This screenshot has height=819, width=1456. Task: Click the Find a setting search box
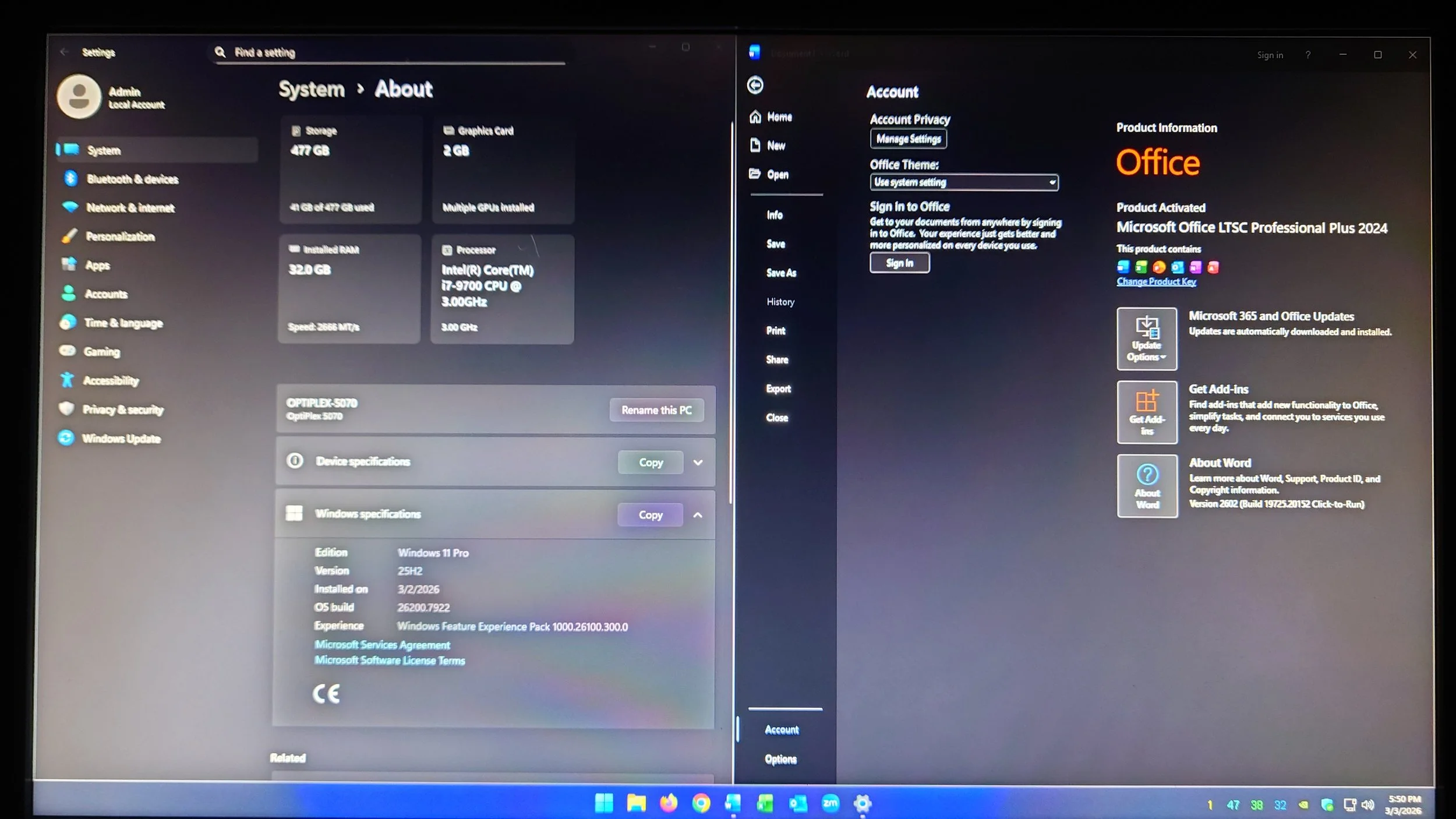389,52
